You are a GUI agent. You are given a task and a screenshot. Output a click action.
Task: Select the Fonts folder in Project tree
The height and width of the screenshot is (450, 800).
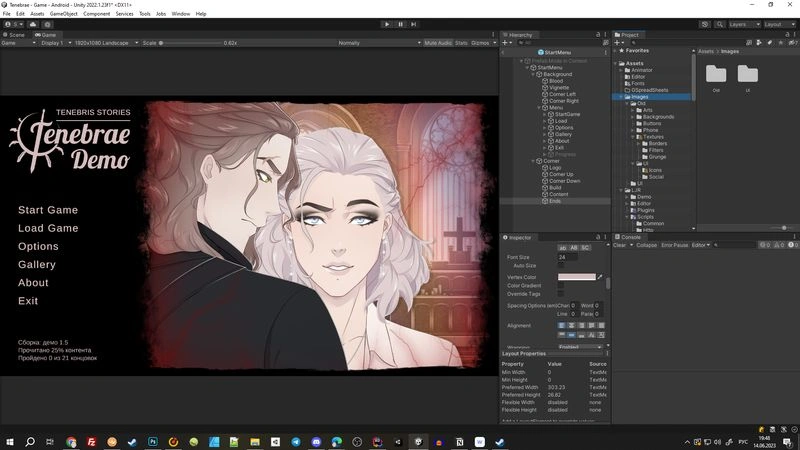[638, 83]
